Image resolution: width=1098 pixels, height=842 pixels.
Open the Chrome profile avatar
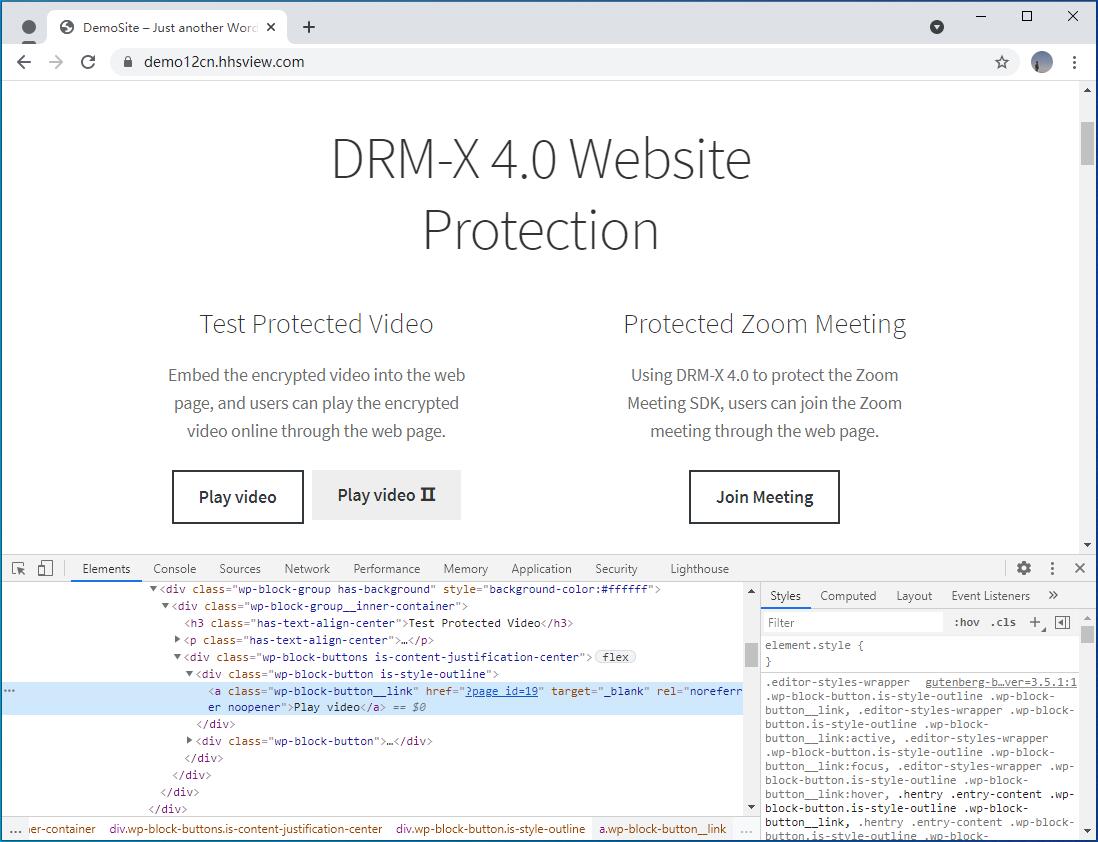point(1041,62)
